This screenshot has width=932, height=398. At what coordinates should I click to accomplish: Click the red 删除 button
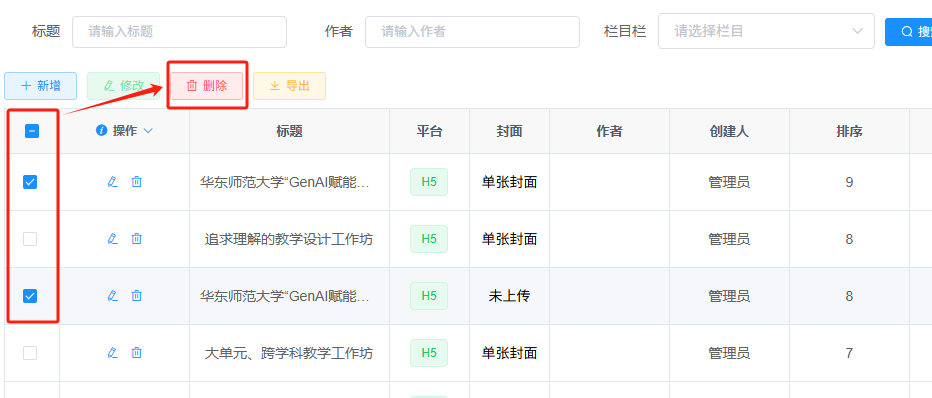207,86
